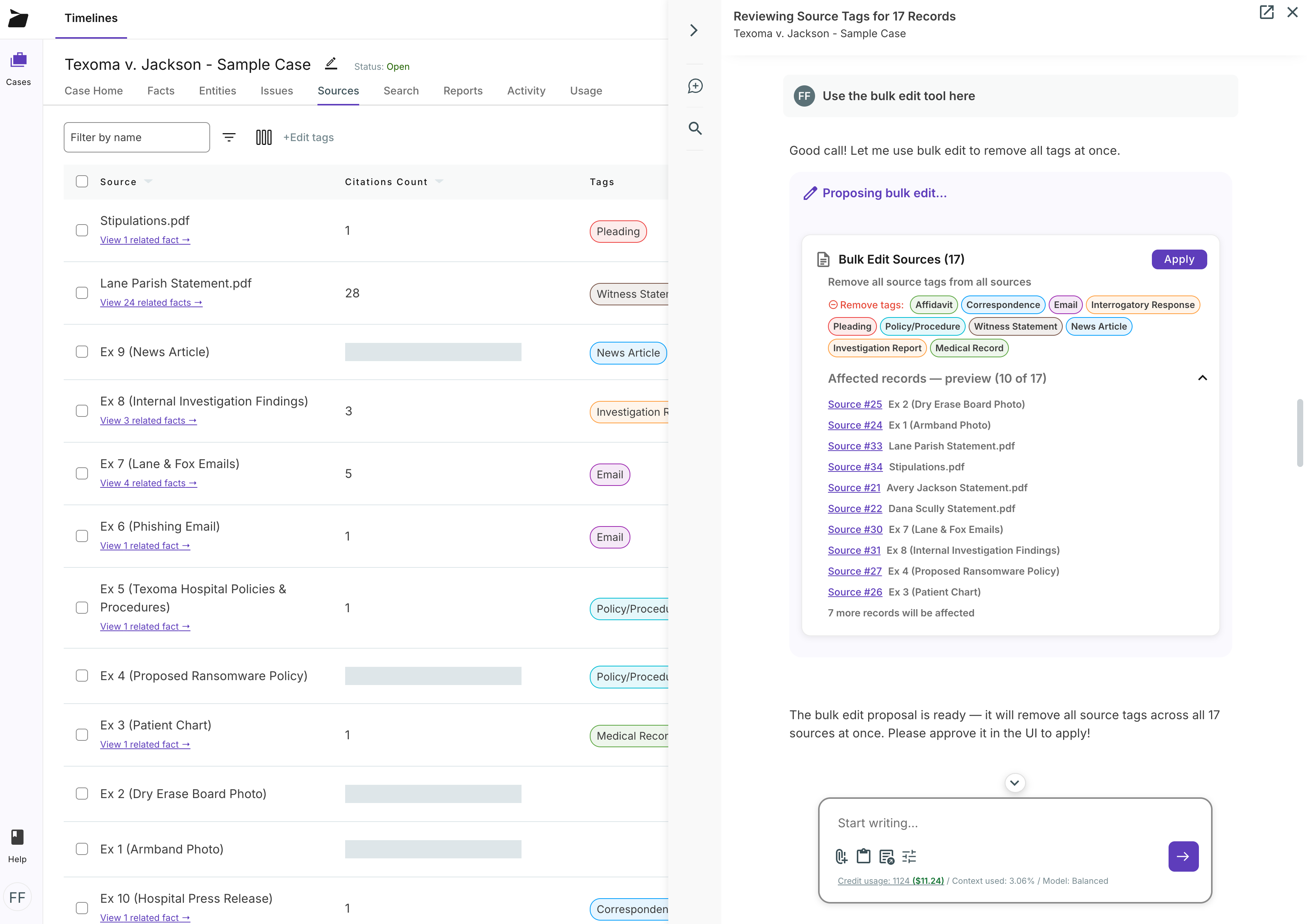Viewport: 1307px width, 924px height.
Task: Expand the scroll-down chevron above the chat box
Action: pos(1015,783)
